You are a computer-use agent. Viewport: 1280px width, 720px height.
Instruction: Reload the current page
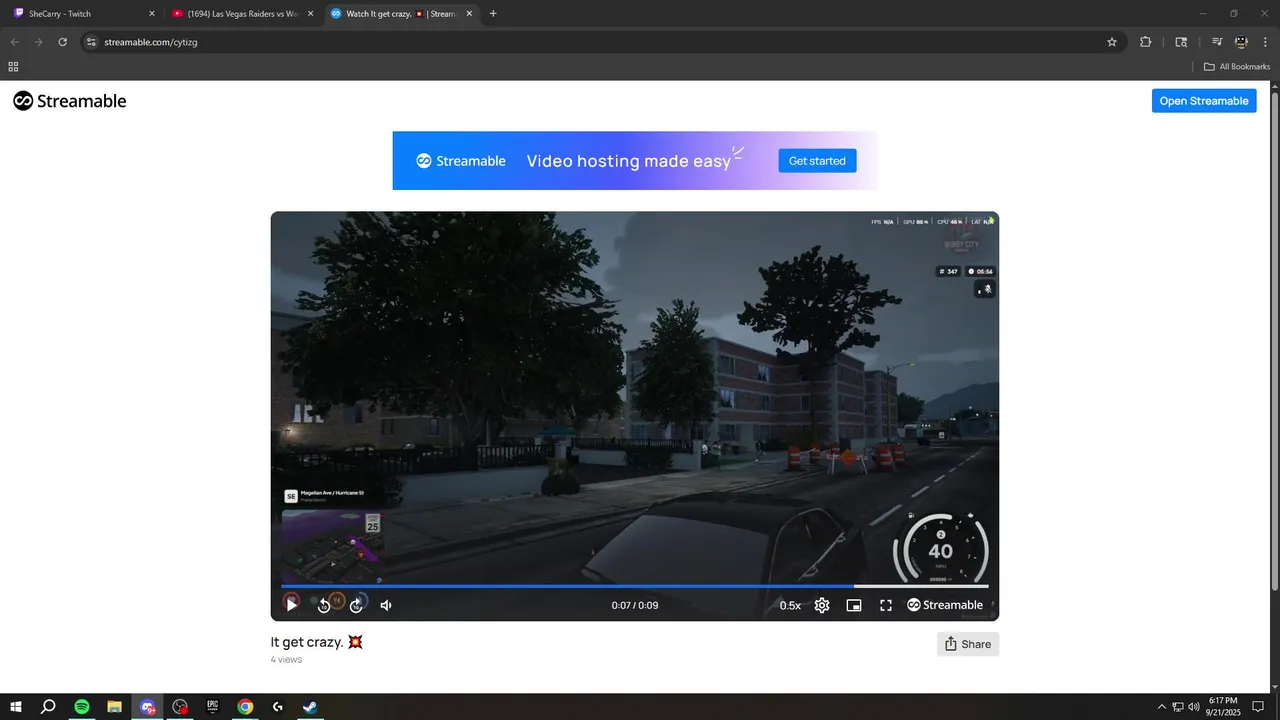point(62,42)
